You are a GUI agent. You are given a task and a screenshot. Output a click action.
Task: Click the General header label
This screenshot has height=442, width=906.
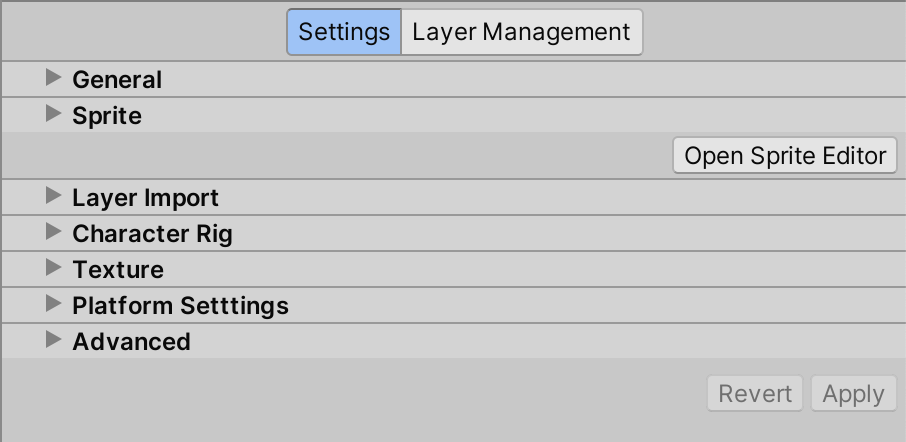tap(117, 79)
